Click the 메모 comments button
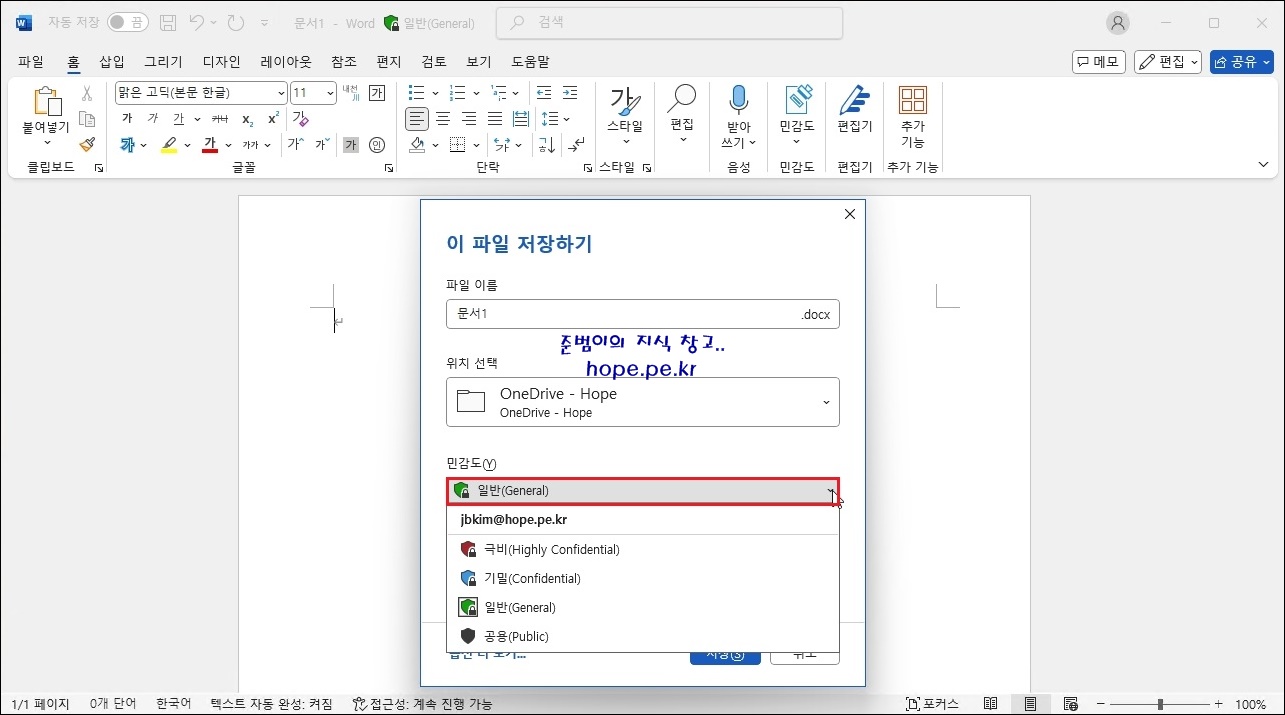This screenshot has height=715, width=1285. [x=1099, y=62]
